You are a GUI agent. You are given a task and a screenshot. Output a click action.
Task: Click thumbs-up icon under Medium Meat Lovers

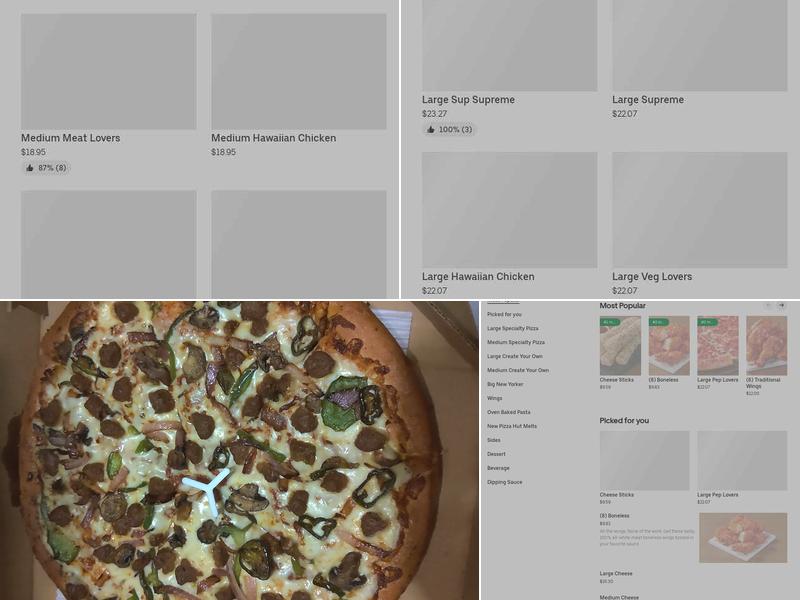coord(30,168)
